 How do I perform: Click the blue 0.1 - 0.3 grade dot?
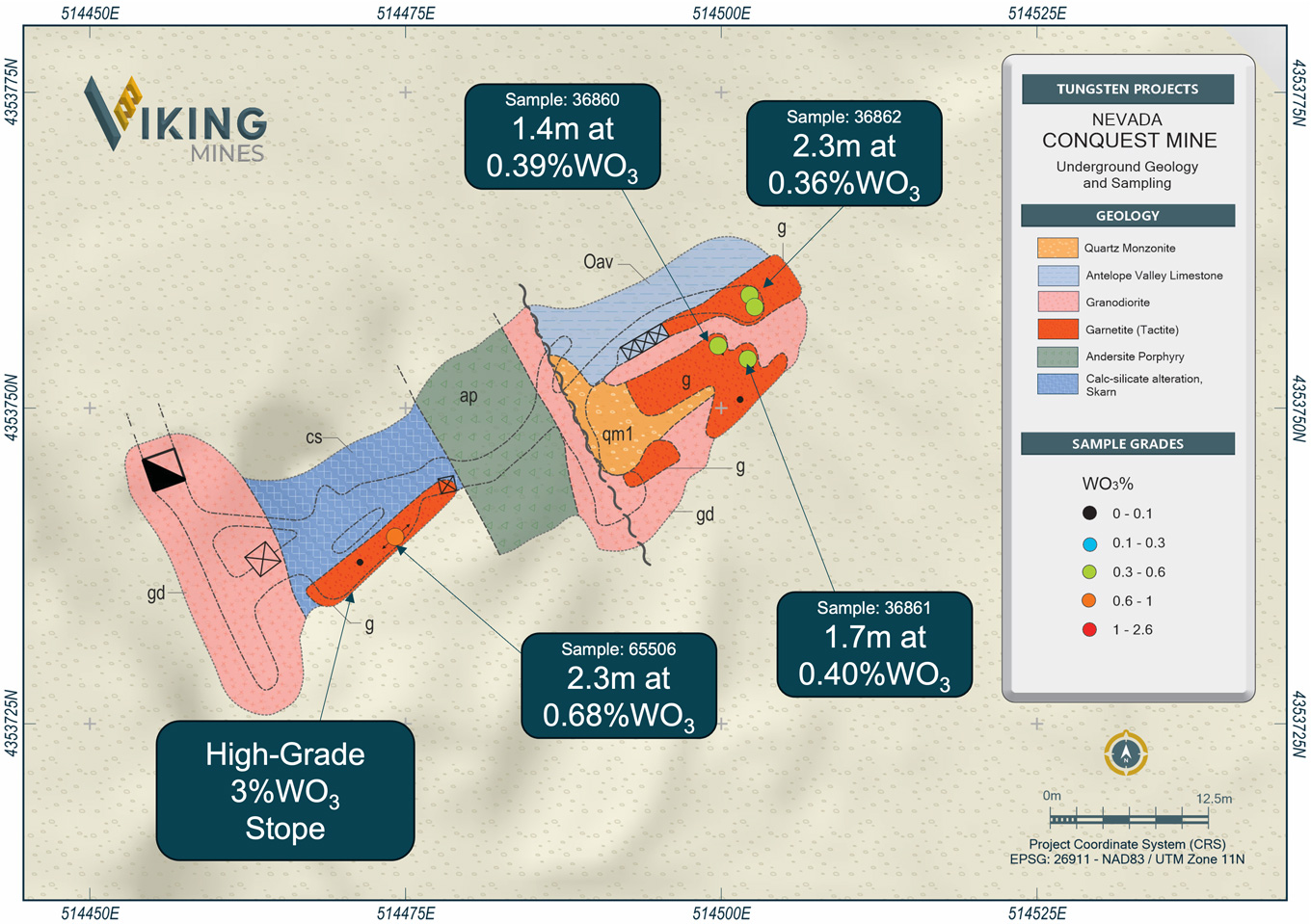point(1089,543)
